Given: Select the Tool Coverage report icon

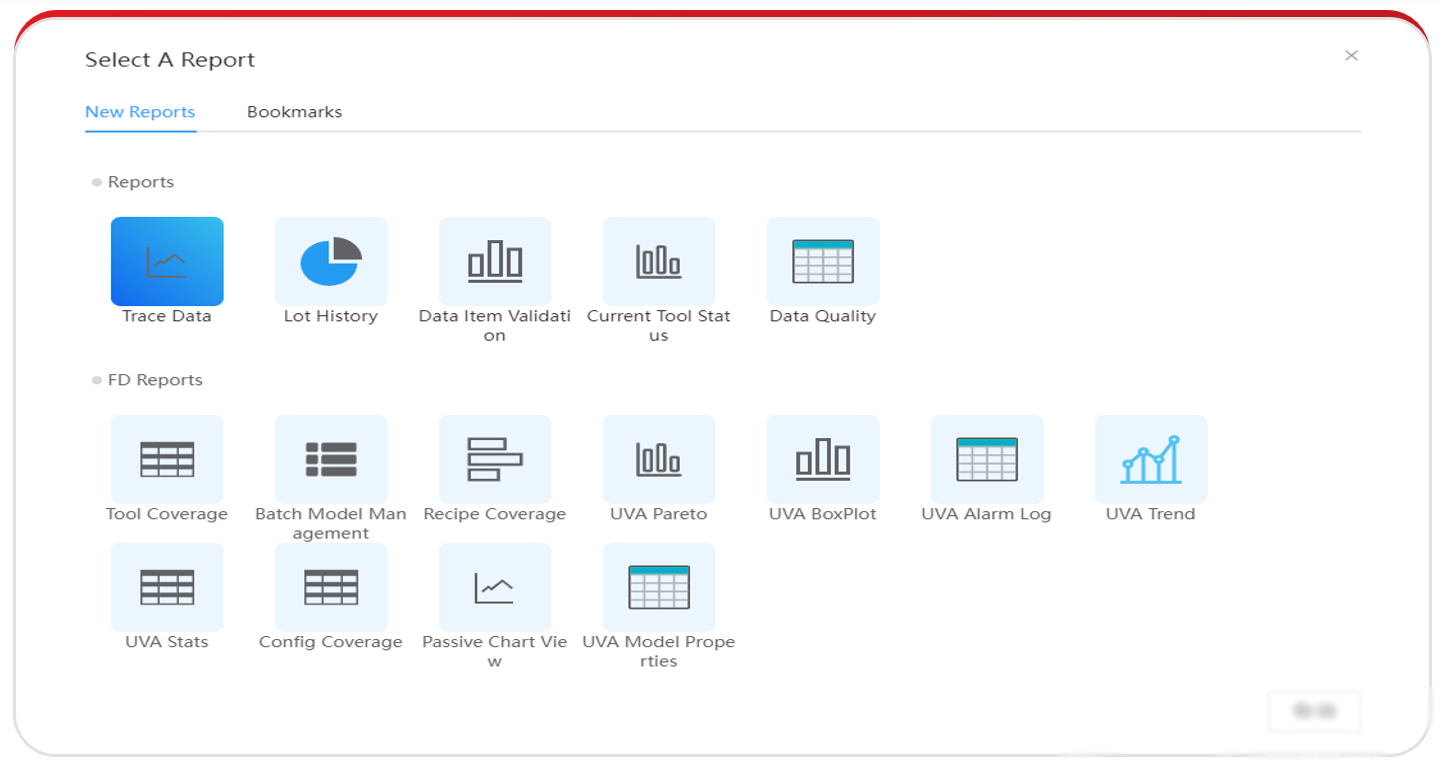Looking at the screenshot, I should pyautogui.click(x=167, y=459).
